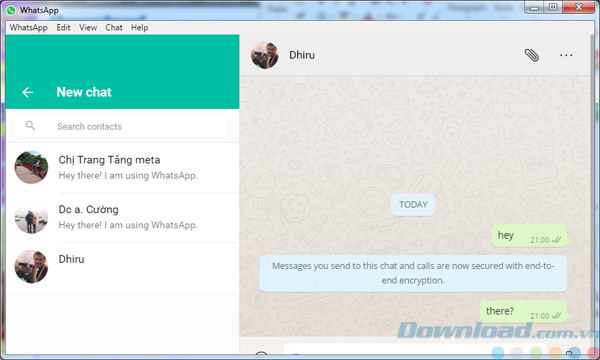Open the WhatsApp menu in menu bar
This screenshot has width=600, height=360.
[29, 28]
